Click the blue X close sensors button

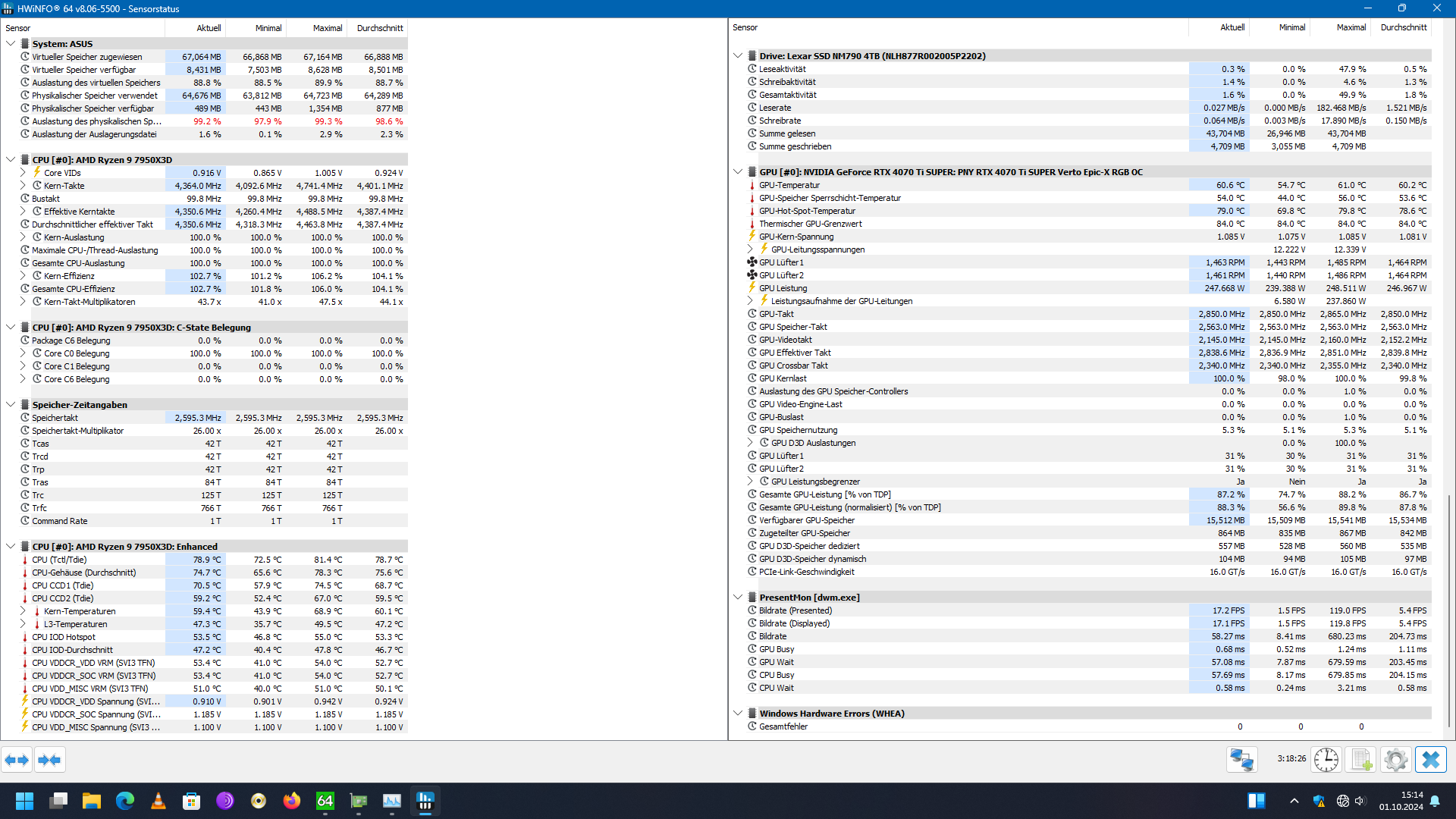pos(1430,760)
